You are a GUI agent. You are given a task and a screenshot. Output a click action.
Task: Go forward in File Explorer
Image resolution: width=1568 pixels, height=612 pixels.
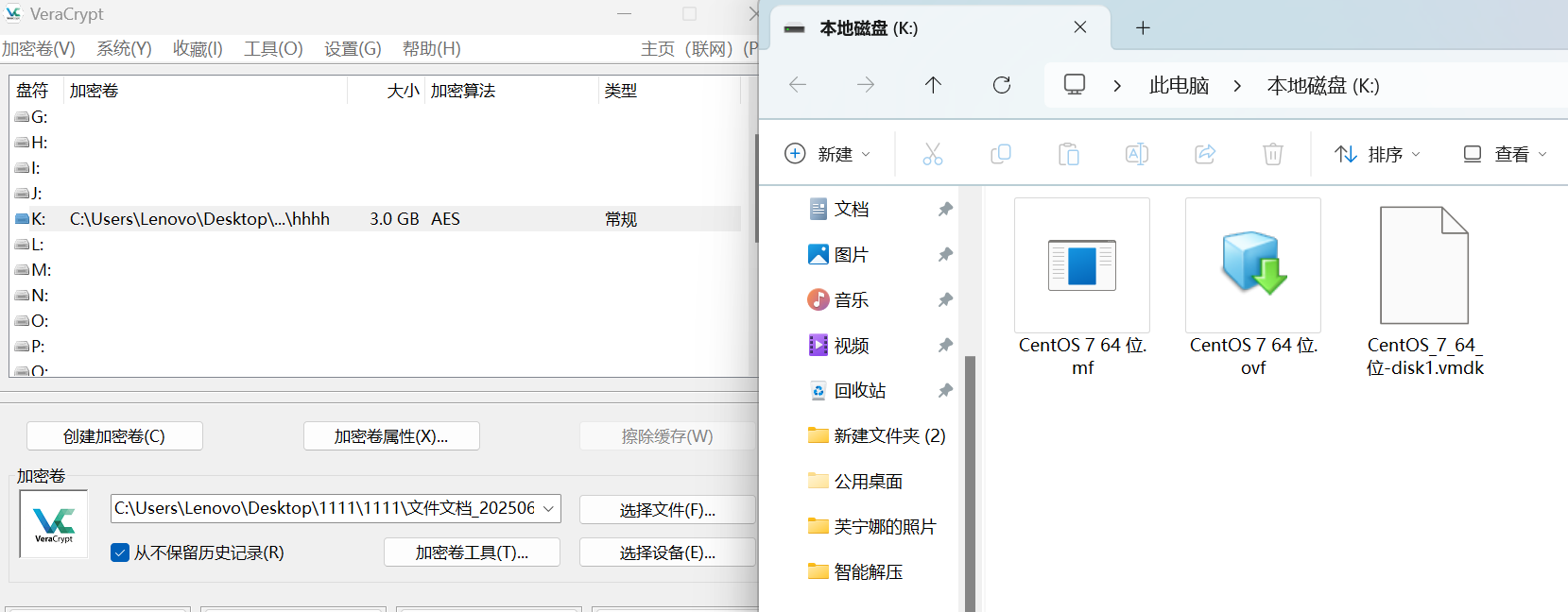(x=866, y=85)
